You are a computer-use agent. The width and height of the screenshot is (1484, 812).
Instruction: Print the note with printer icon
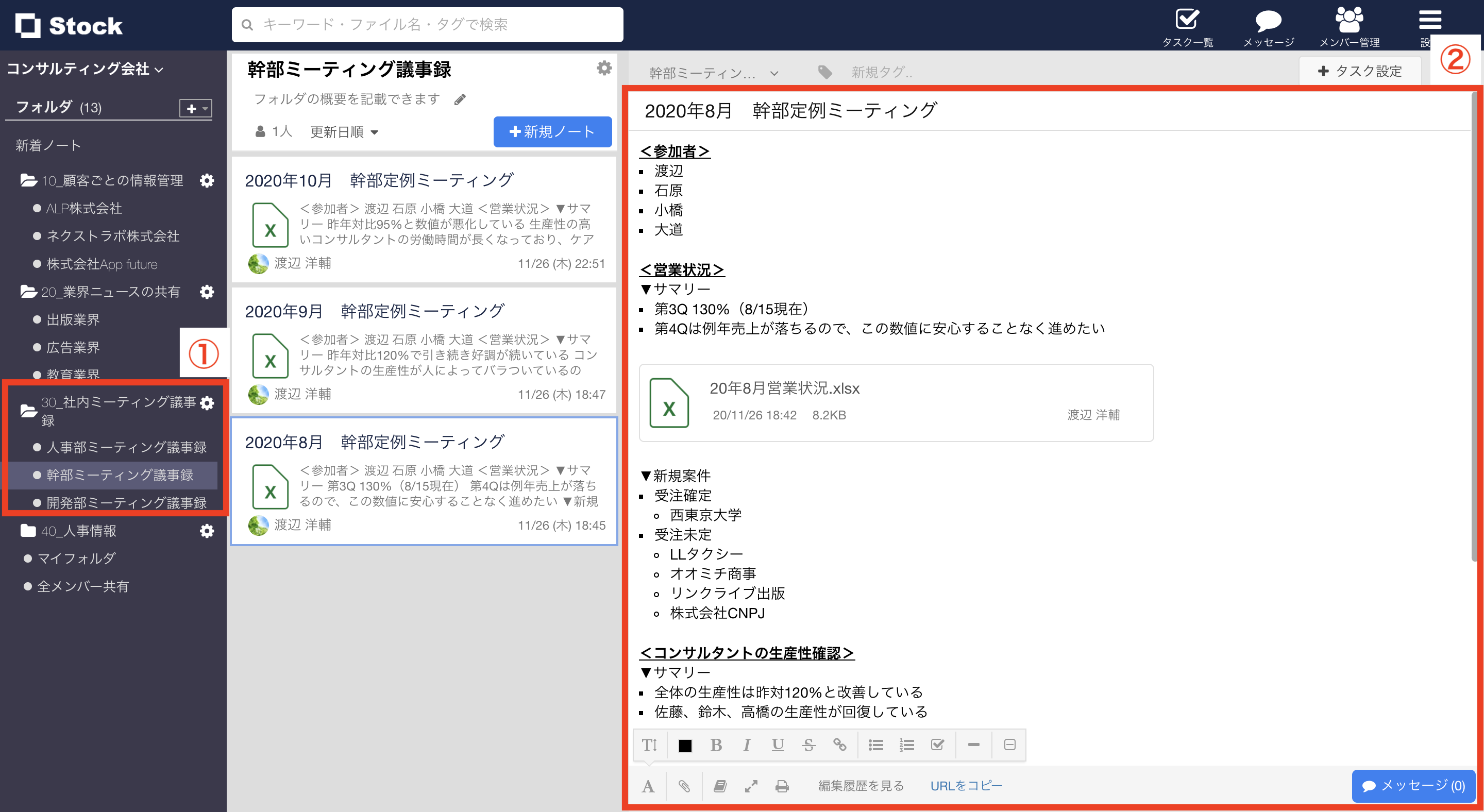pyautogui.click(x=782, y=786)
